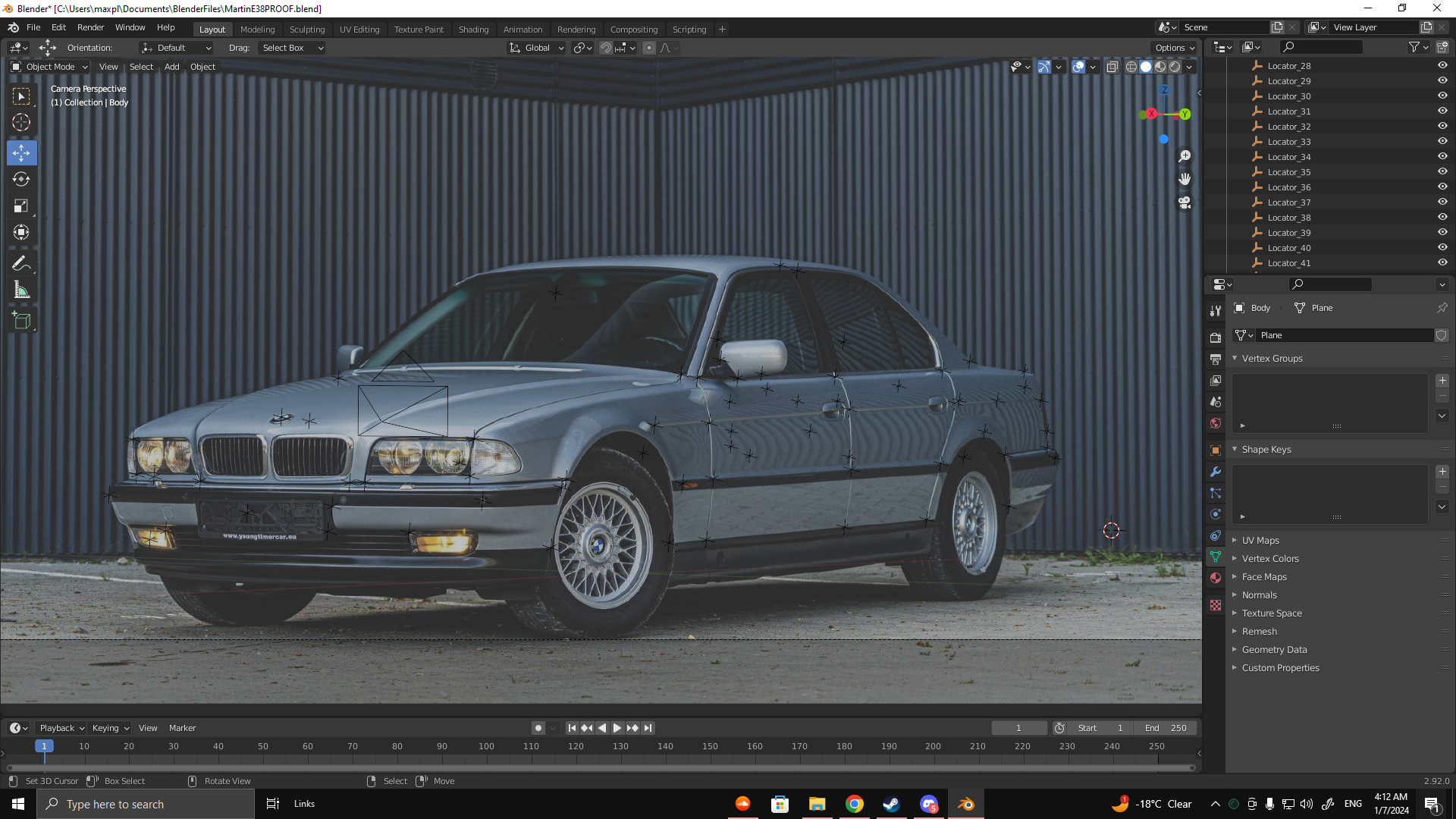Open the Render menu
The image size is (1456, 819).
(x=90, y=27)
